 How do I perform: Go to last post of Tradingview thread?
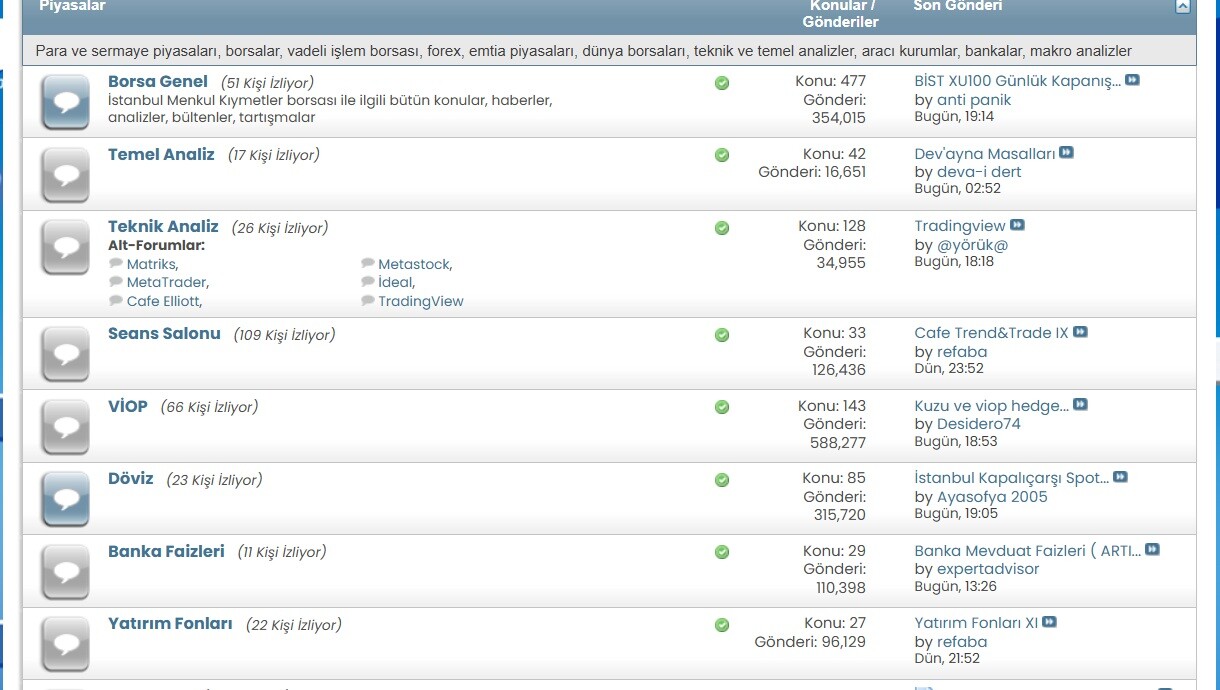[x=1017, y=226]
